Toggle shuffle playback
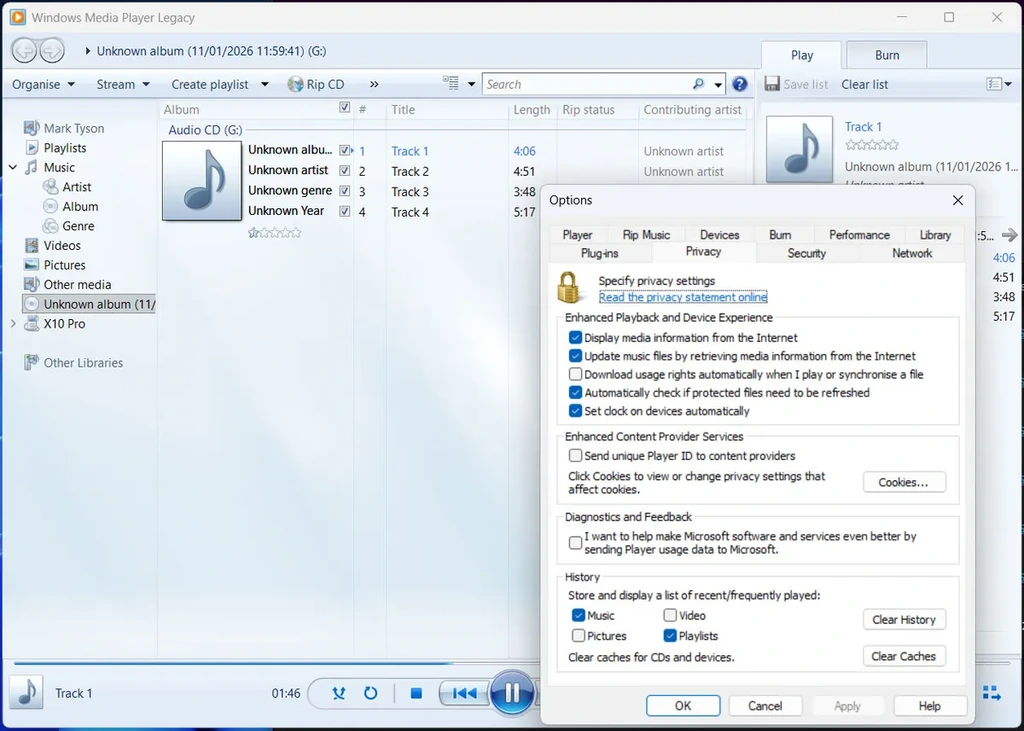The width and height of the screenshot is (1024, 731). coord(339,693)
